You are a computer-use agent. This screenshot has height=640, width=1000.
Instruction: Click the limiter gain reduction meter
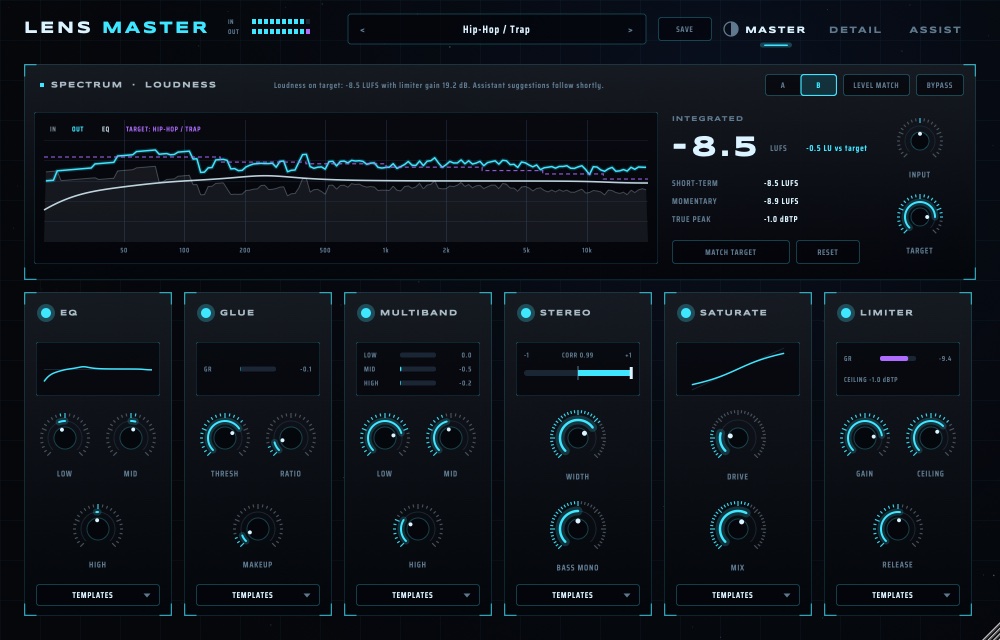click(x=898, y=359)
